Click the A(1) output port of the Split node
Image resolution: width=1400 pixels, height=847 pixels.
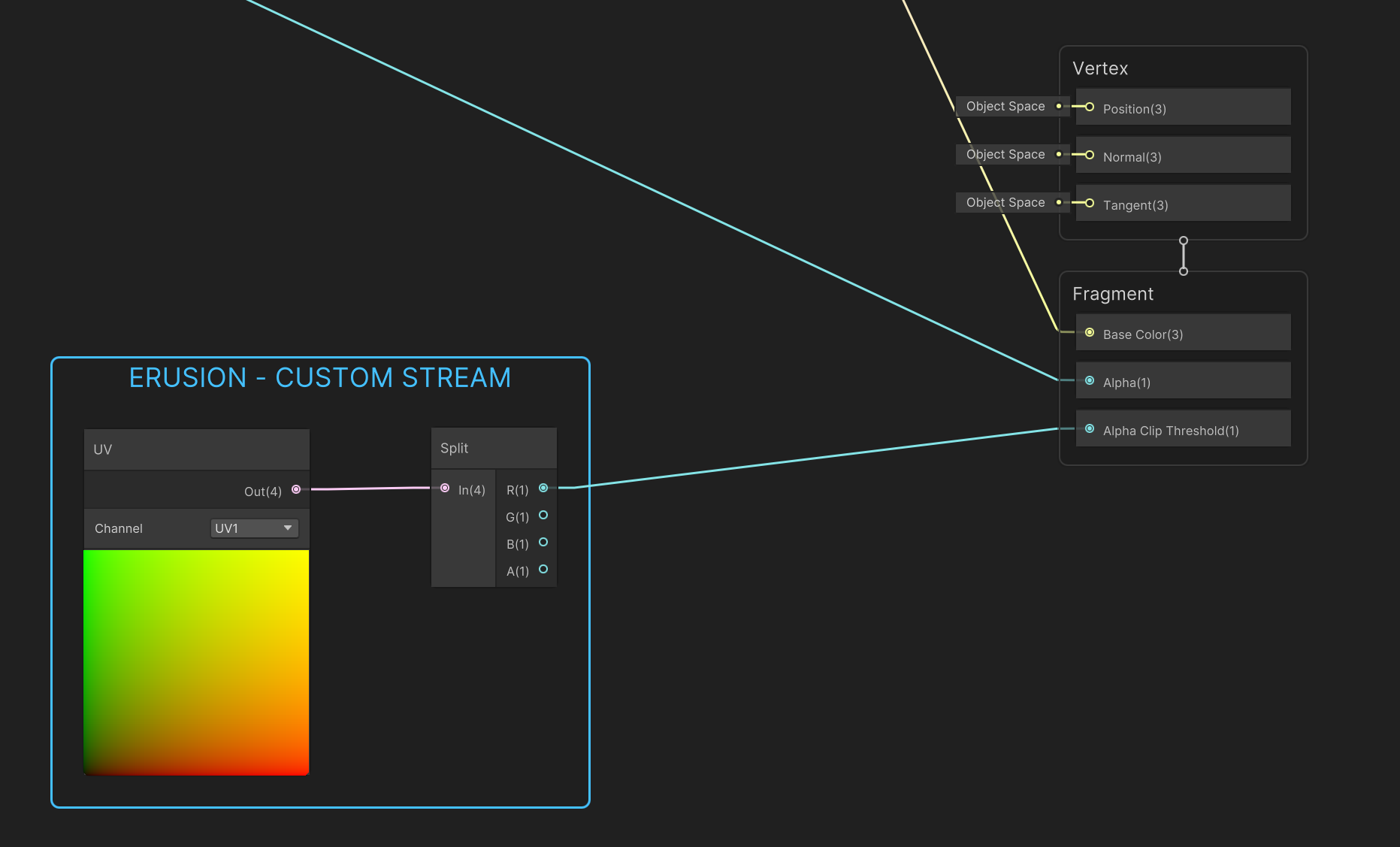tap(543, 570)
